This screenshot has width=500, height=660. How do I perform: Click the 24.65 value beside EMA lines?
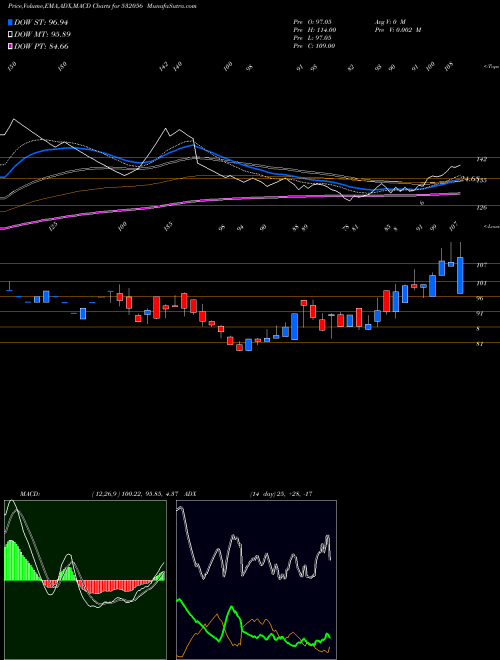(468, 178)
